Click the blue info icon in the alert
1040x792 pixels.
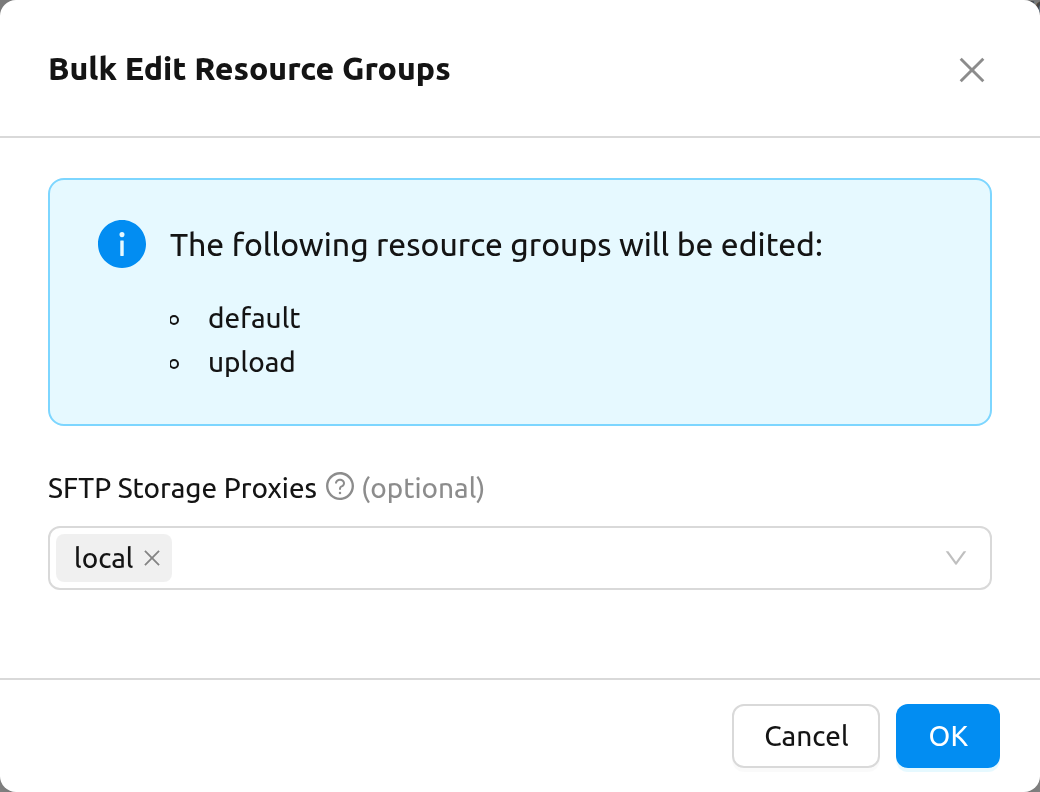pyautogui.click(x=122, y=244)
